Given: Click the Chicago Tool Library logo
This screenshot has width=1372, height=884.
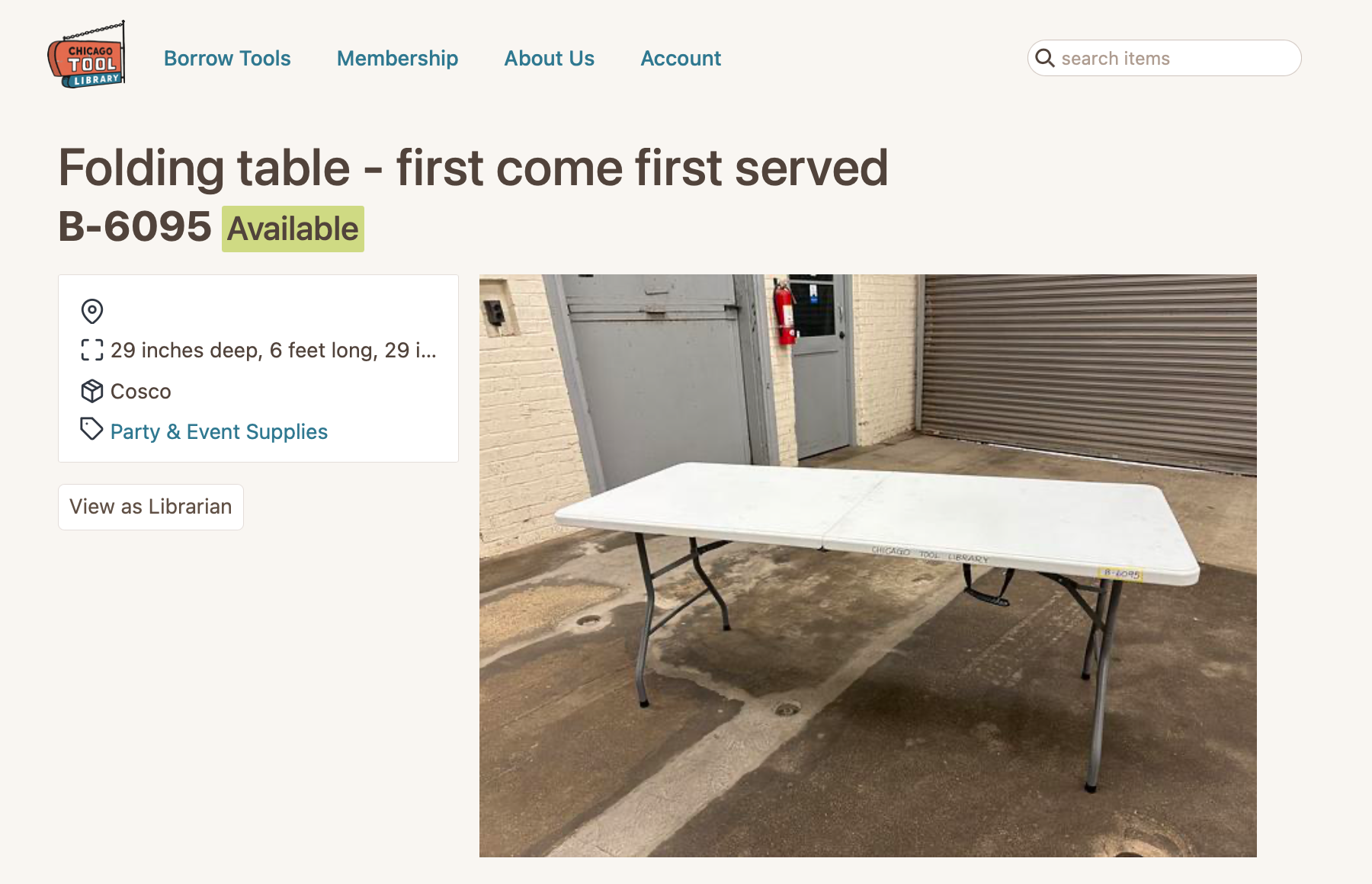Looking at the screenshot, I should 86,55.
